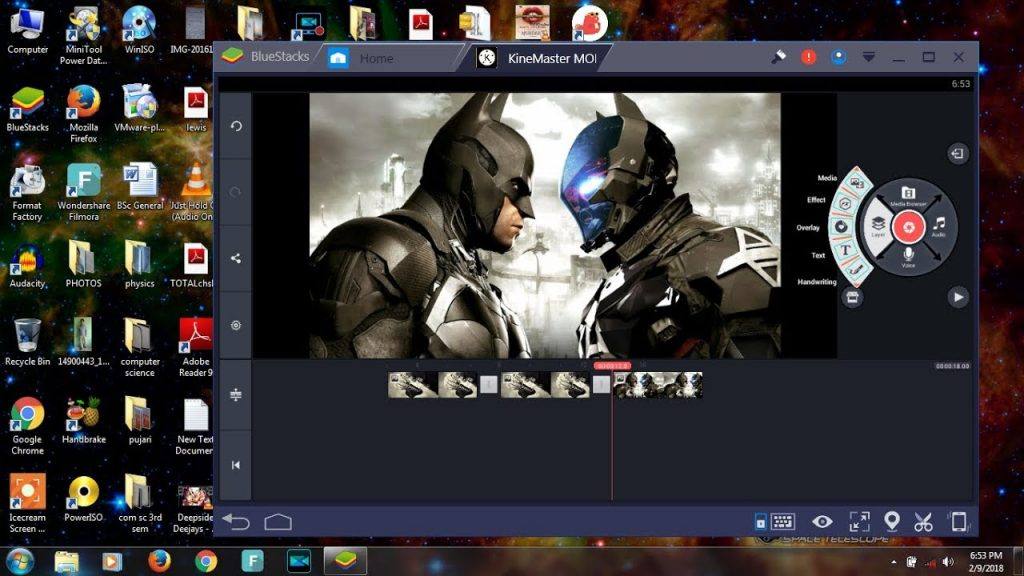Play the video preview
Image resolution: width=1024 pixels, height=576 pixels.
pos(958,298)
